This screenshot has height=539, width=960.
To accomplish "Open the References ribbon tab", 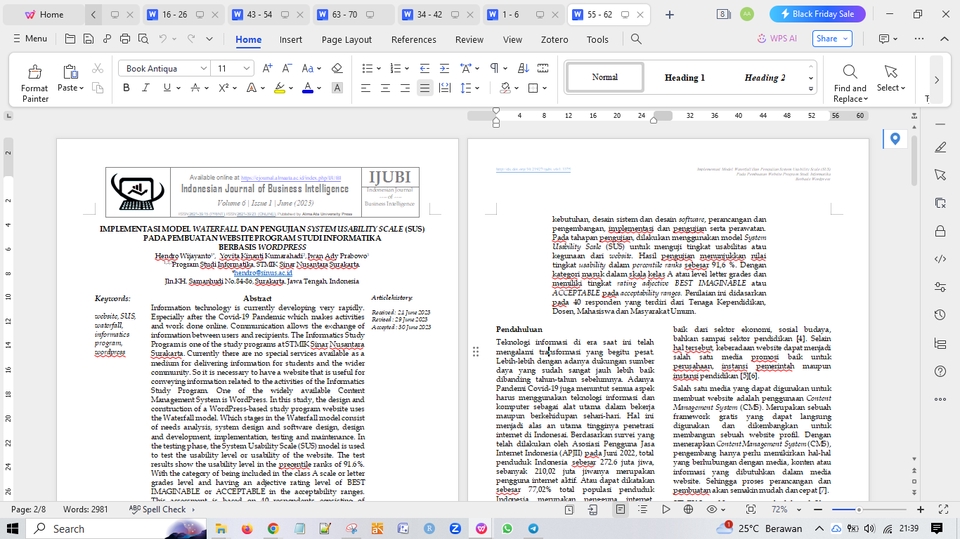I will pos(413,39).
